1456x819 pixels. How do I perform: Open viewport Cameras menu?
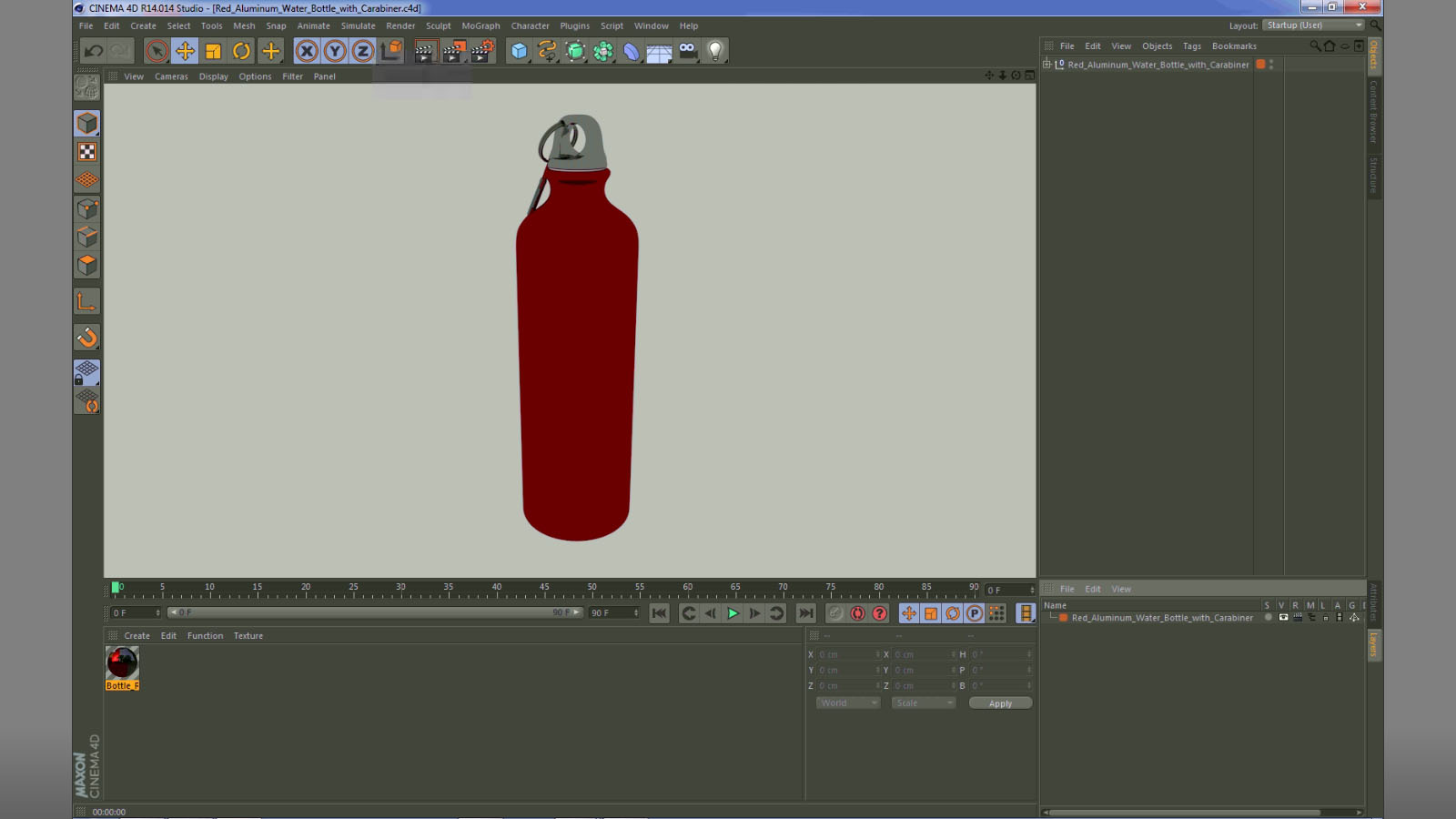point(171,76)
